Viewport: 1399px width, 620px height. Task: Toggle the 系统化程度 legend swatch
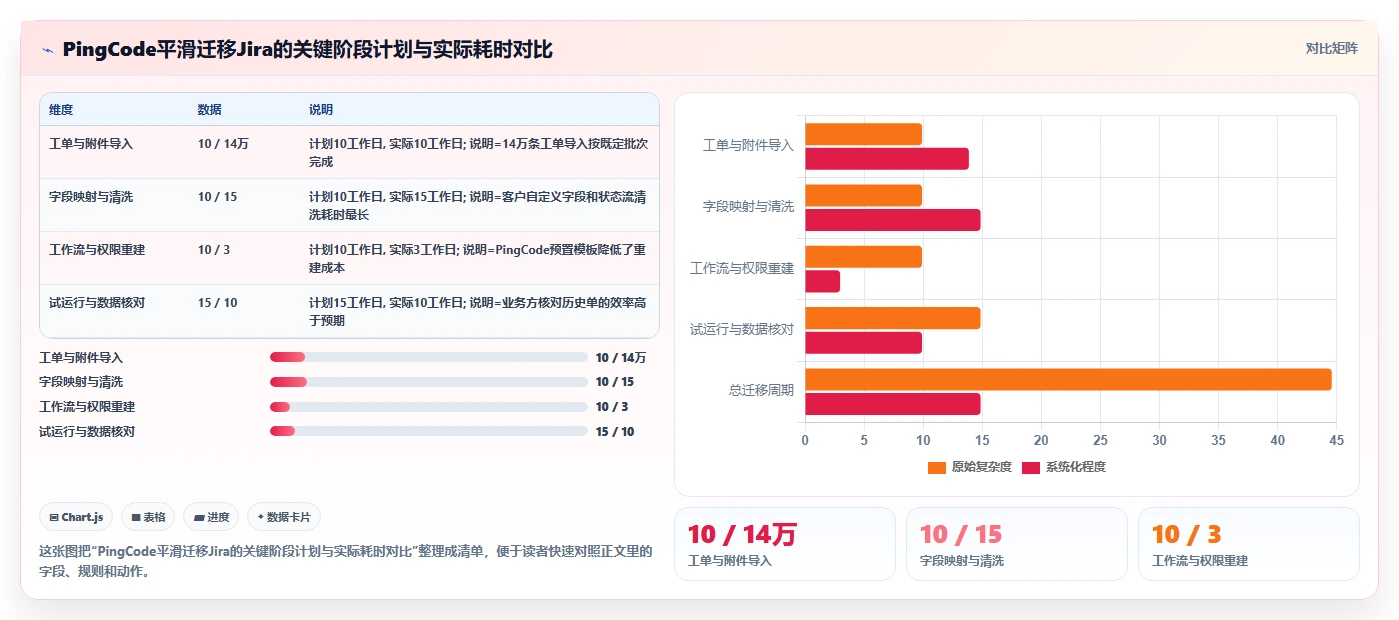(1030, 467)
